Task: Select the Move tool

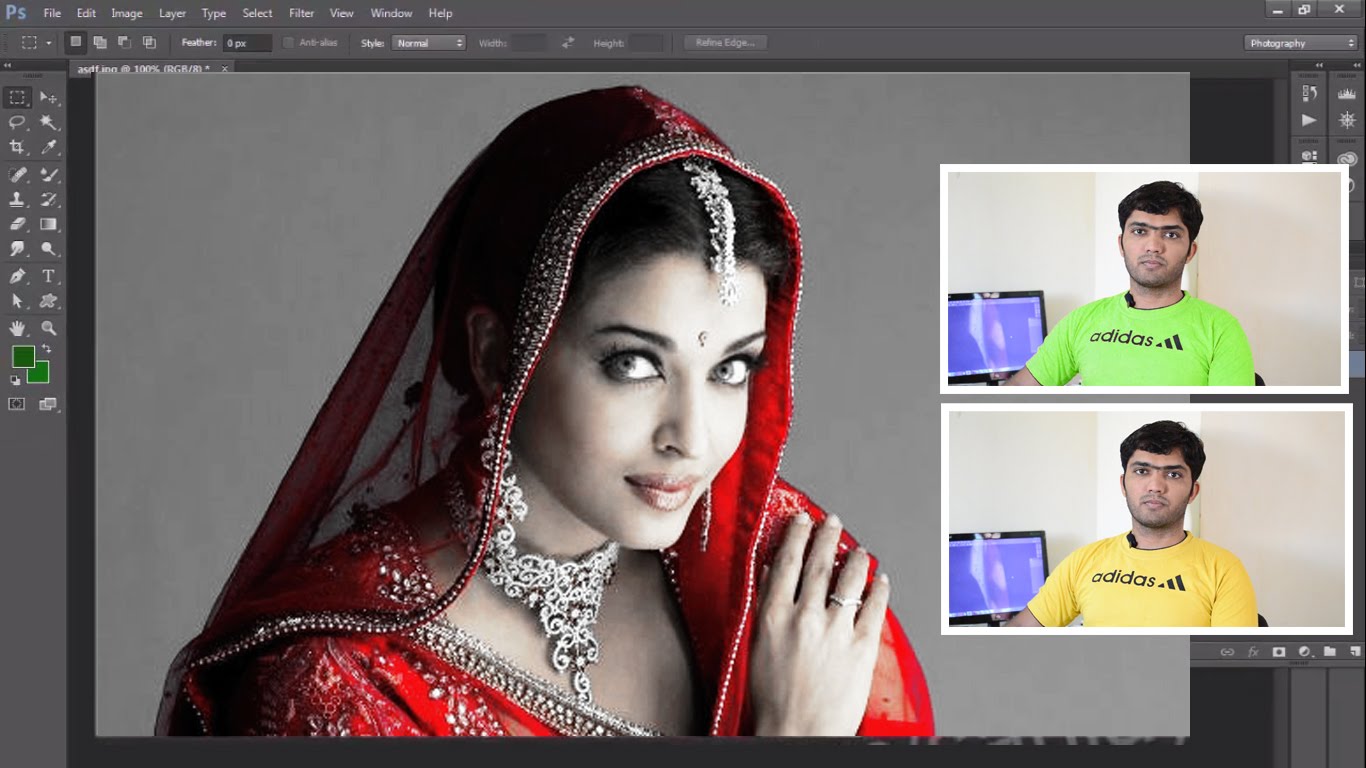Action: coord(50,98)
